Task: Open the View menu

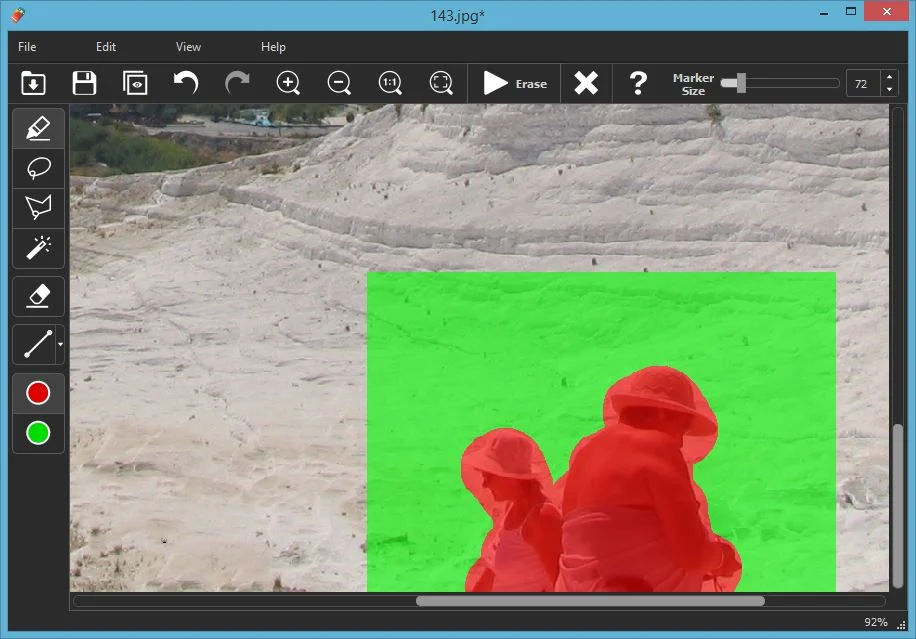Action: [x=188, y=47]
